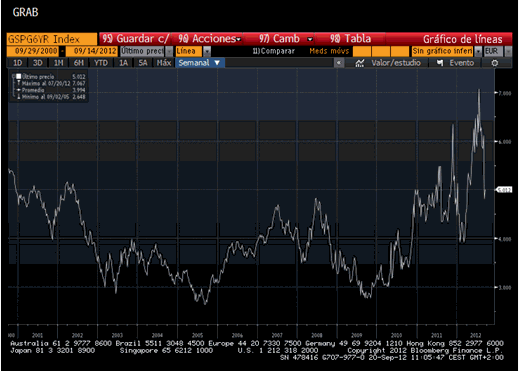519x371 pixels.
Task: Click the Mínimo al 09/02/05 legend text
Action: 46,97
